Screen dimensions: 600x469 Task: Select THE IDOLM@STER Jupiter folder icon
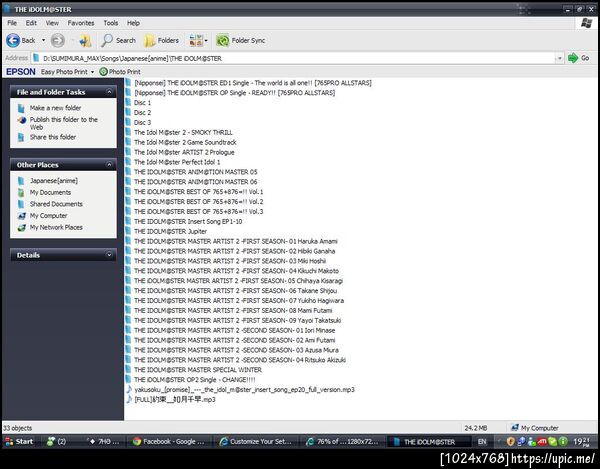coord(128,231)
